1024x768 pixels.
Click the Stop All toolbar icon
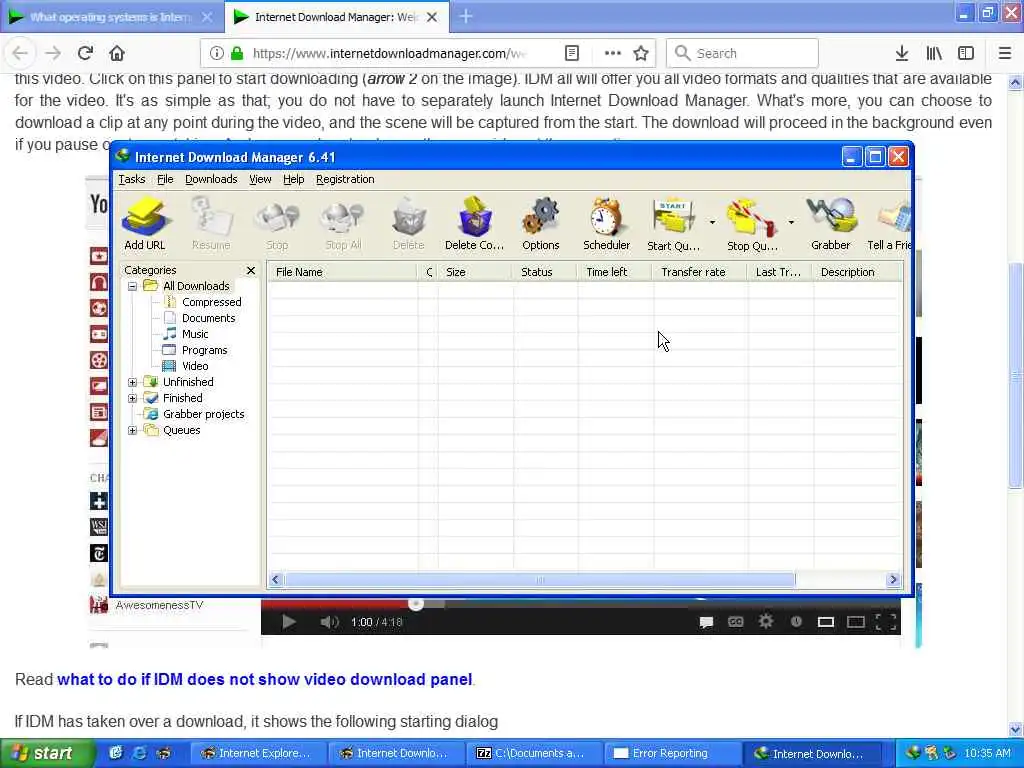pos(343,224)
